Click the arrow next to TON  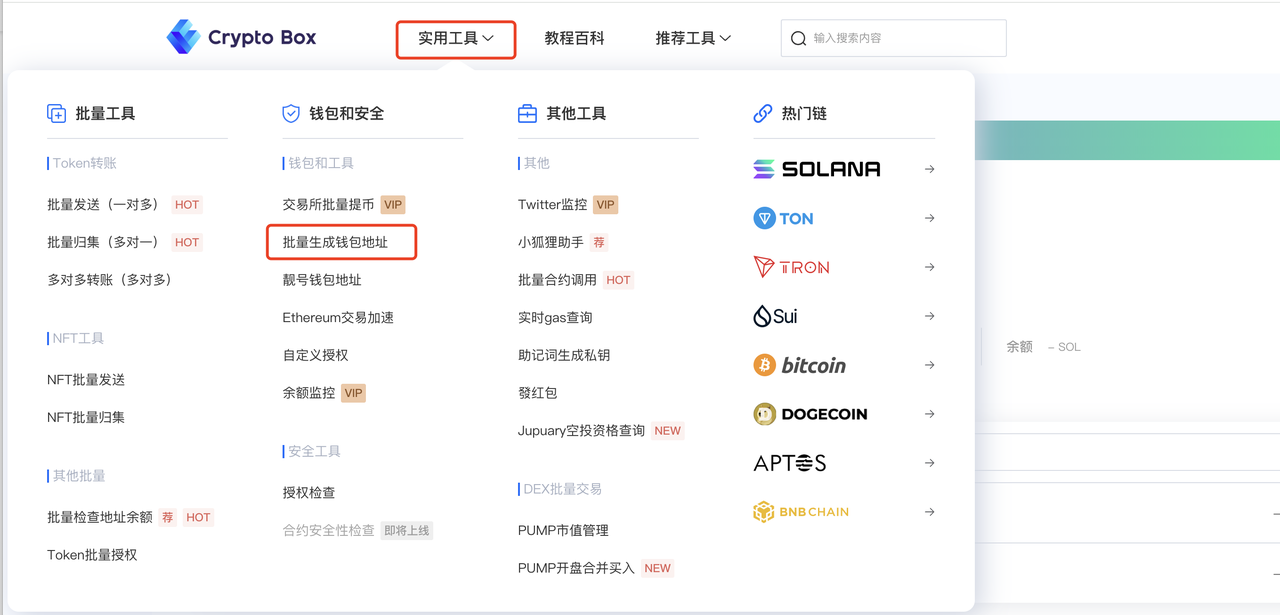[929, 218]
